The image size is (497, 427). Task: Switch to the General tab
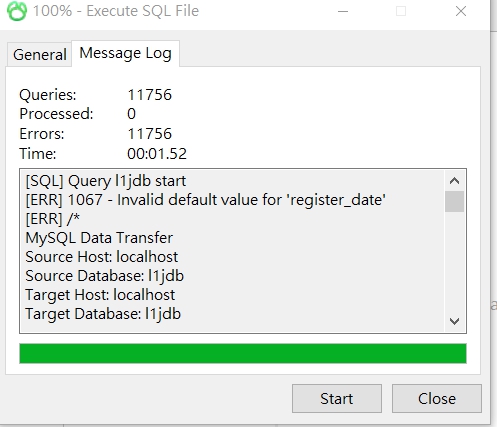39,54
